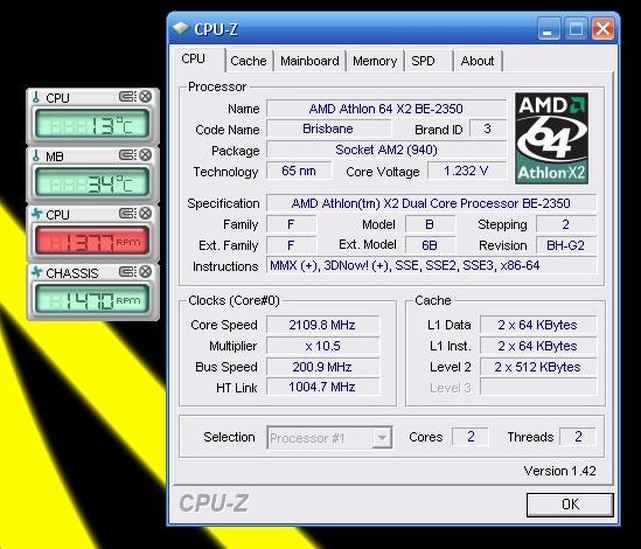Minimize the CPU-Z window
This screenshot has height=549, width=641.
[x=548, y=29]
